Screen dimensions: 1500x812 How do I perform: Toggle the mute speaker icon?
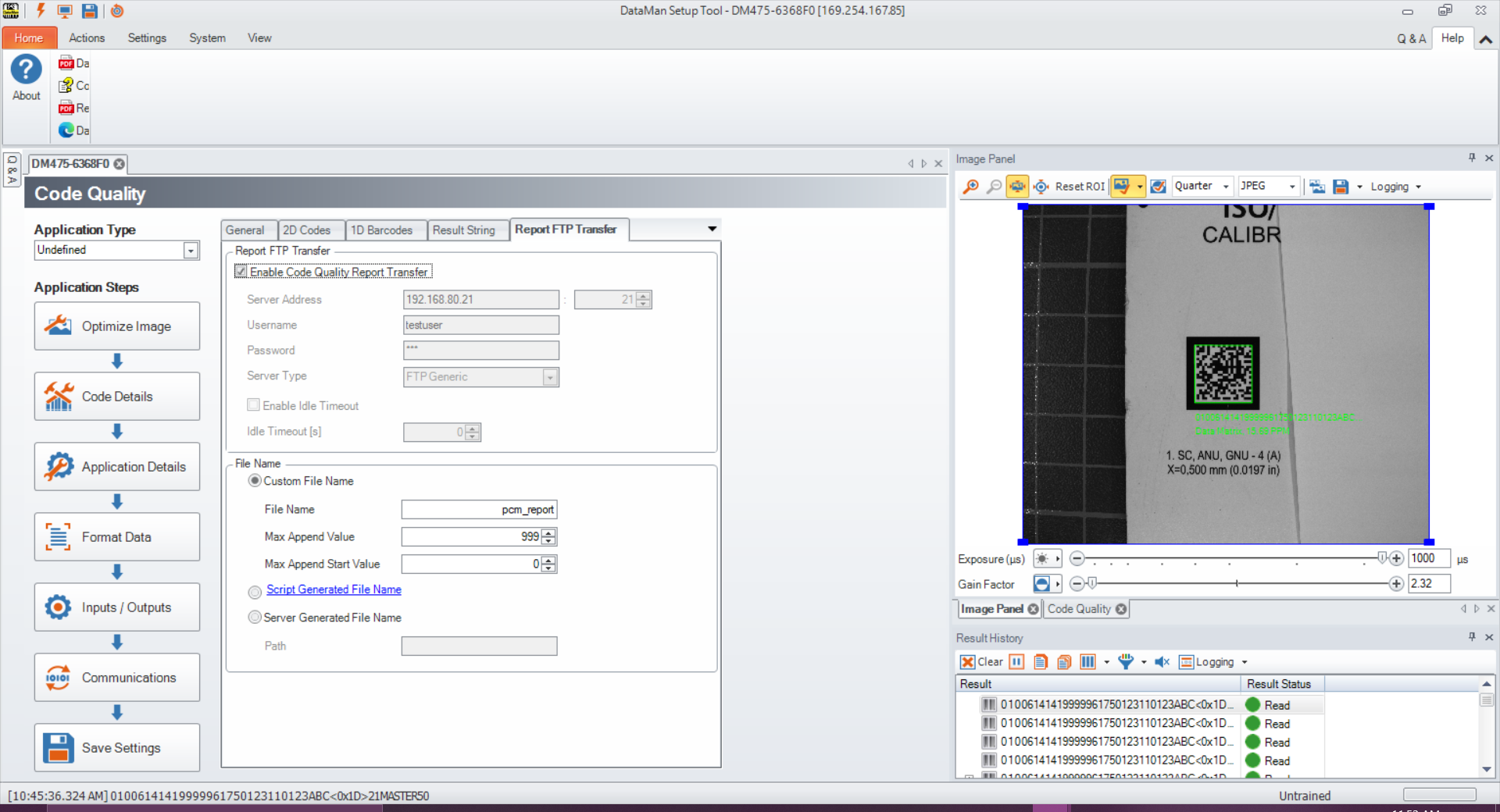pos(1162,662)
